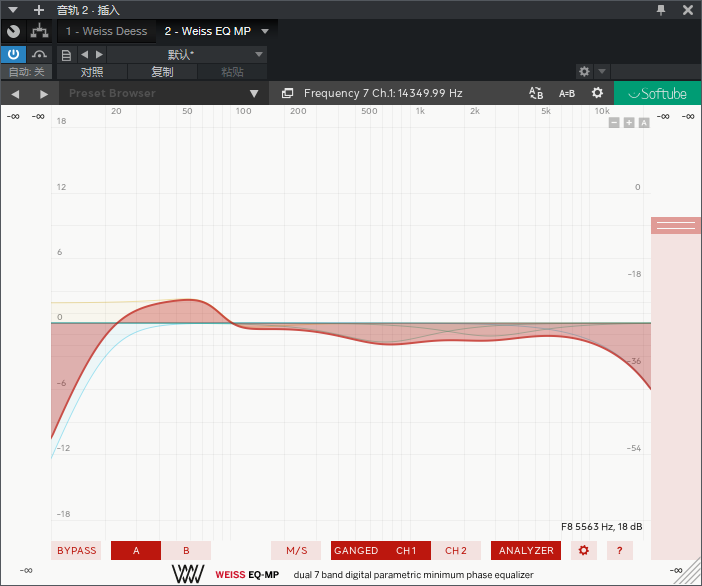Go to previous host preset
The image size is (702, 586).
tap(85, 55)
